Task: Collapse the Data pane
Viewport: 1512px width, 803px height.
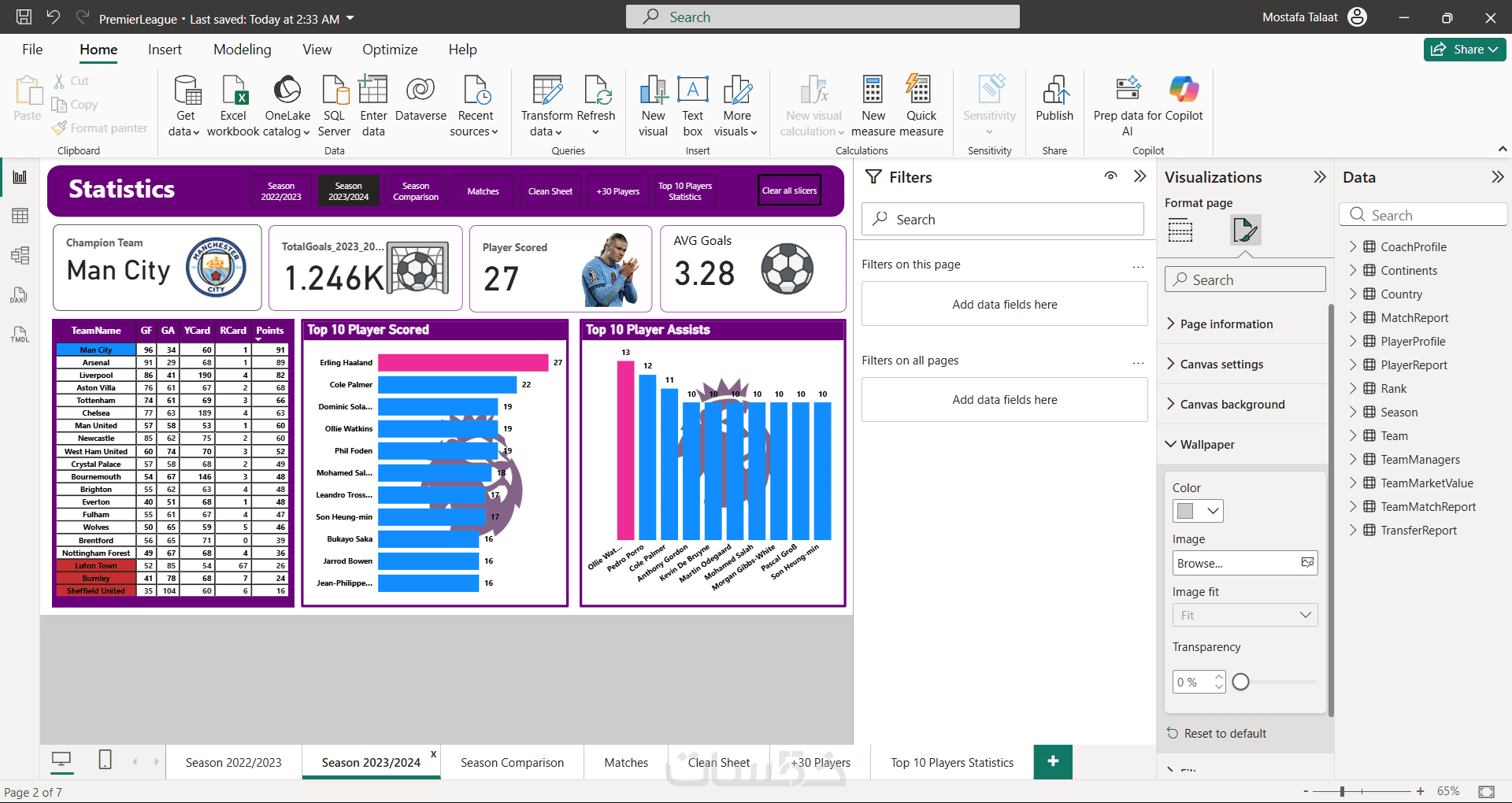Action: [x=1497, y=176]
